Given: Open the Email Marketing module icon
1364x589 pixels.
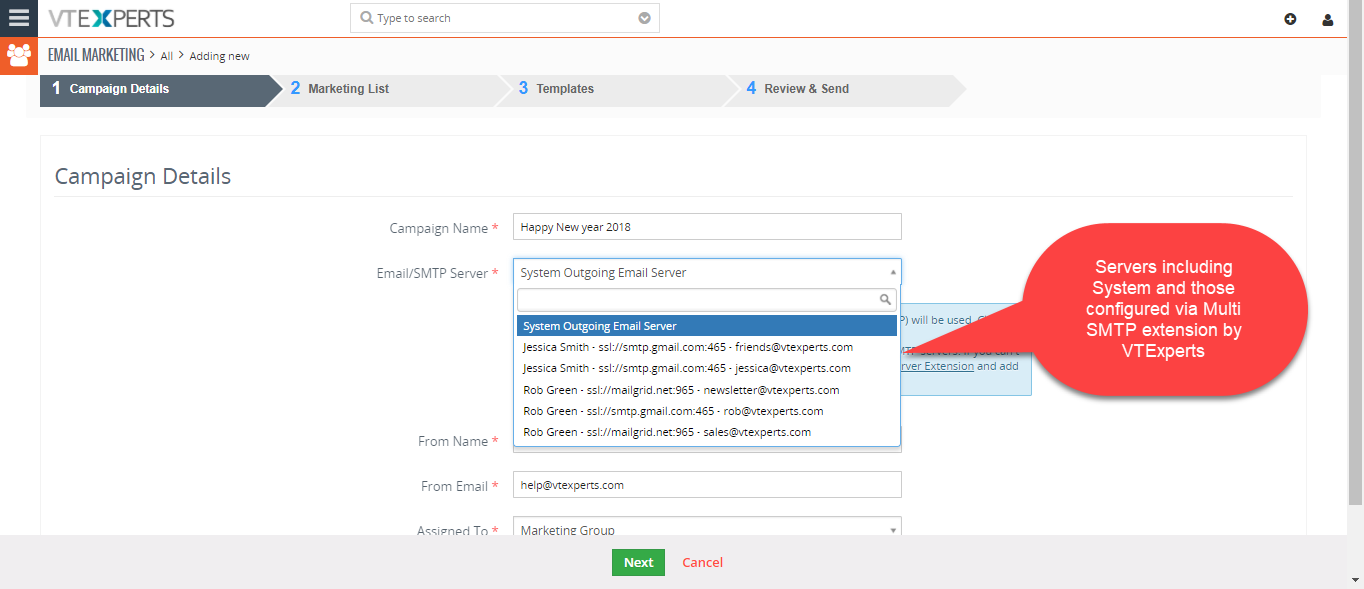Looking at the screenshot, I should click(x=19, y=55).
